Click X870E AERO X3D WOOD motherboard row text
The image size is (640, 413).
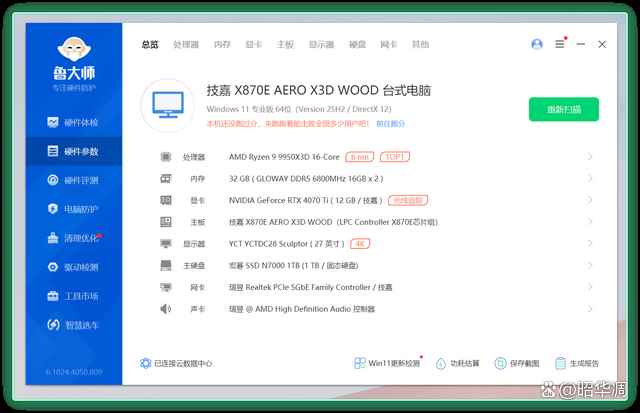333,222
